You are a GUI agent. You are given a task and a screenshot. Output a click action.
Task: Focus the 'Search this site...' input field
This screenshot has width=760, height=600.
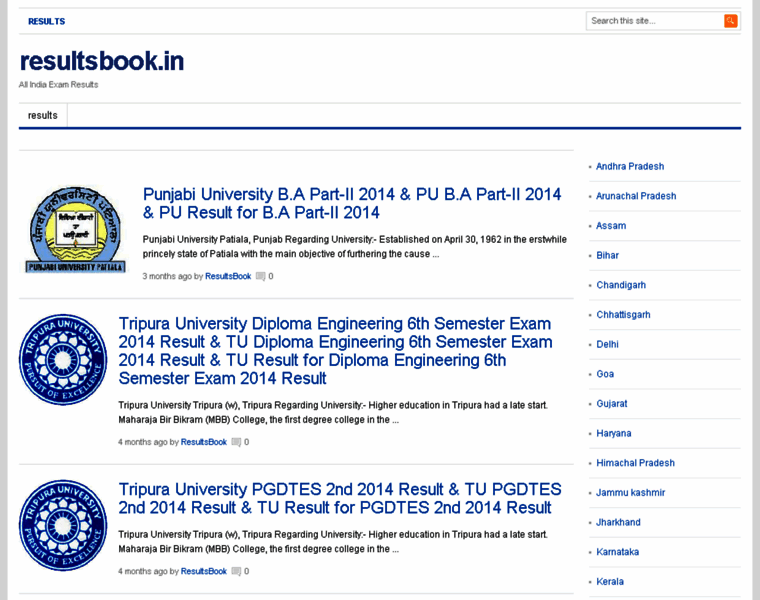click(x=655, y=21)
